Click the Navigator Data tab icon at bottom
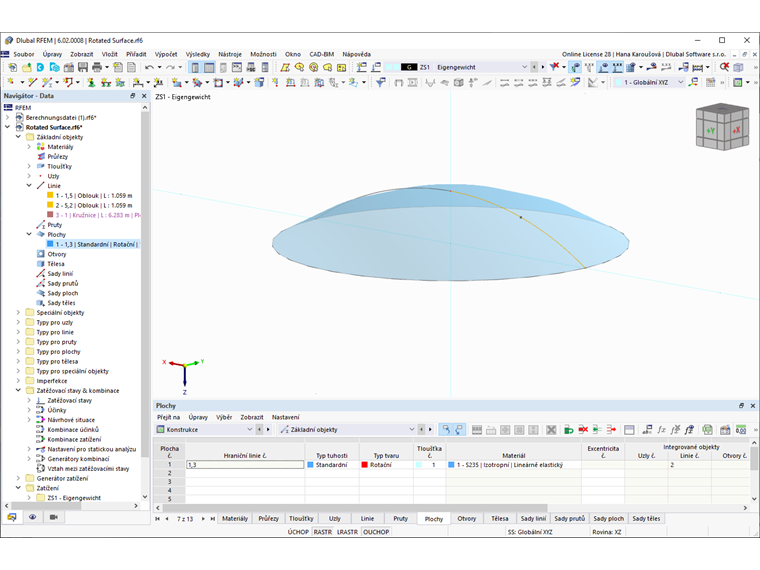760x570 pixels. pyautogui.click(x=12, y=517)
